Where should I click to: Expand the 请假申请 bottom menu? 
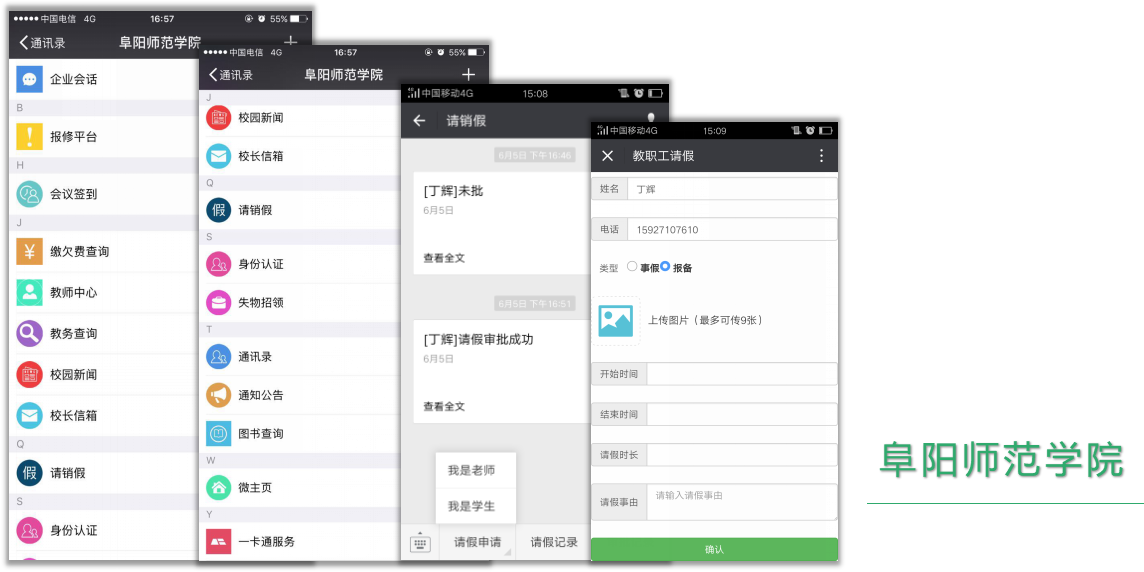(477, 542)
